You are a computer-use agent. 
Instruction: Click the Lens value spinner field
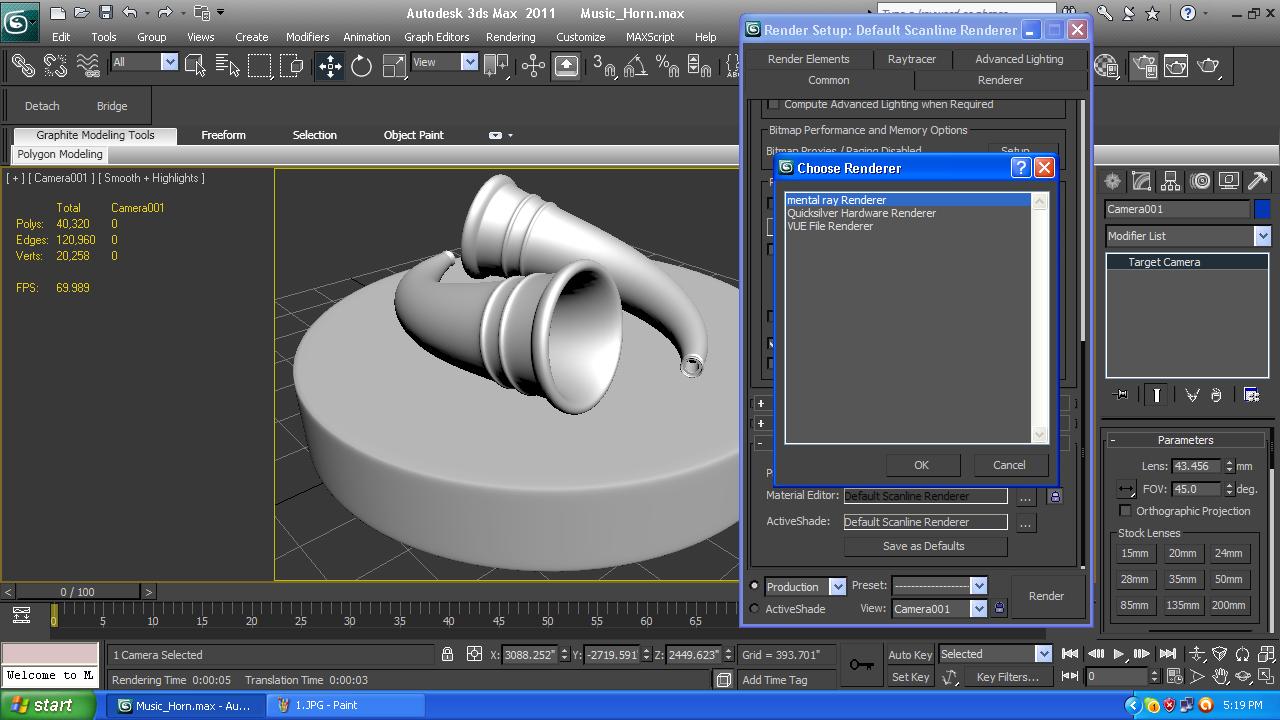click(x=1197, y=466)
